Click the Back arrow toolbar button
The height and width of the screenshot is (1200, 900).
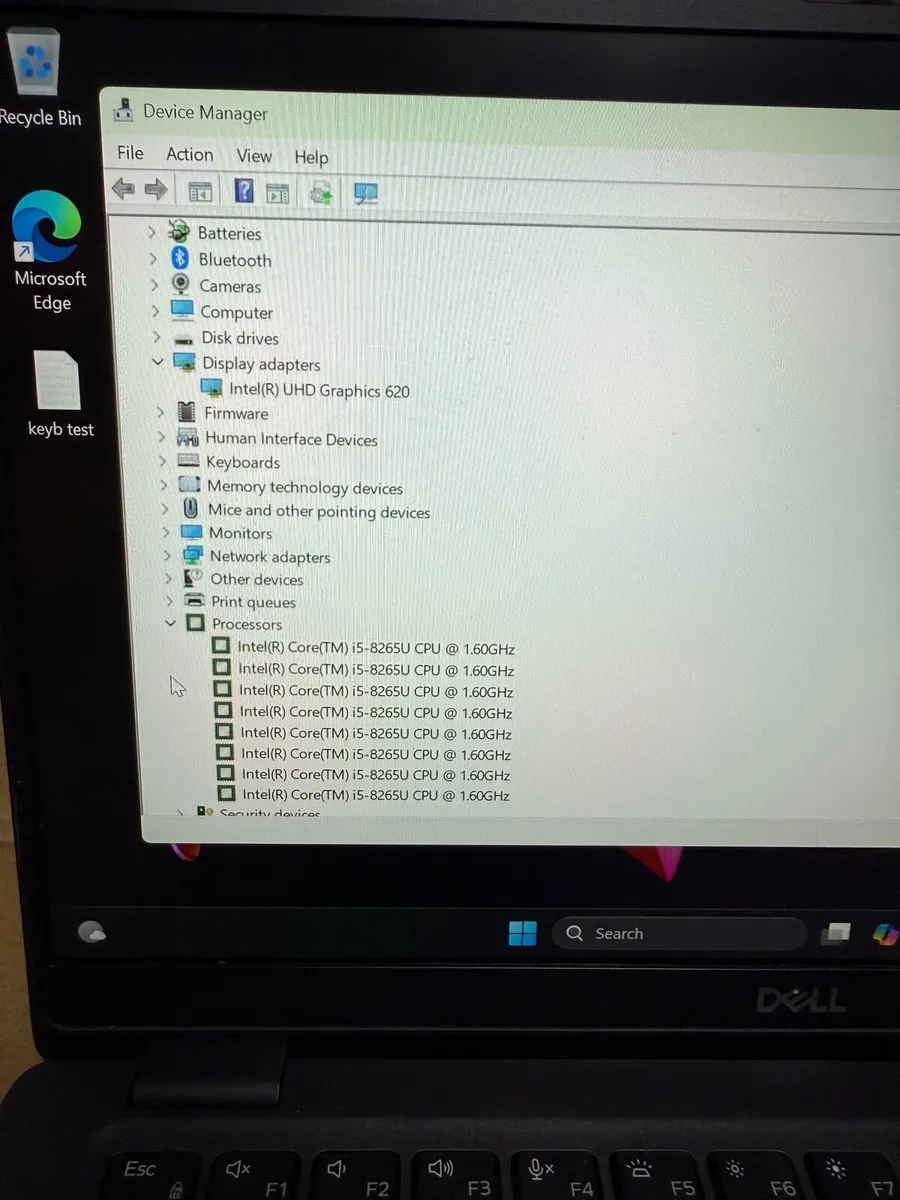tap(124, 188)
